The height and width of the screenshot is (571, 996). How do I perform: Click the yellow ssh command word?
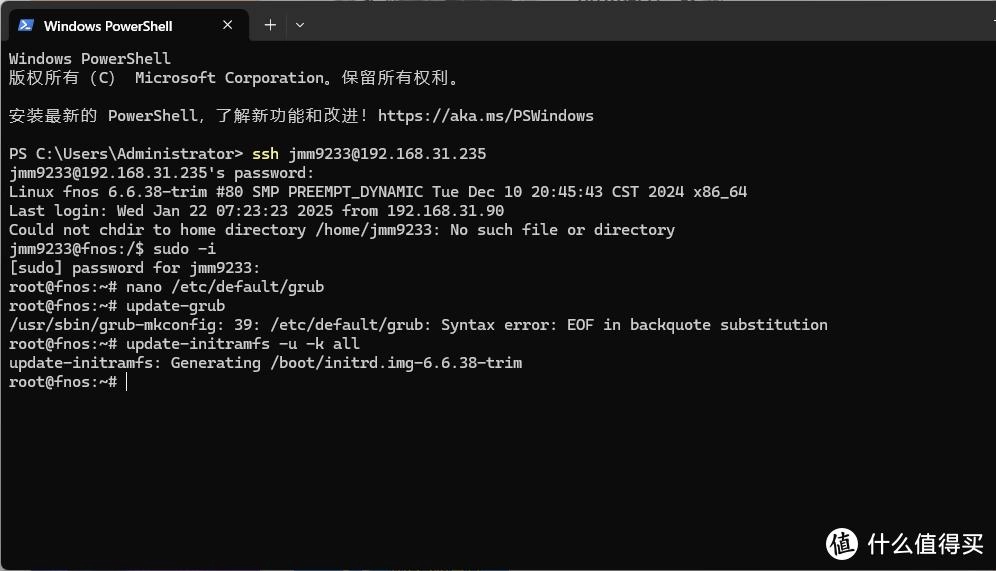point(266,154)
